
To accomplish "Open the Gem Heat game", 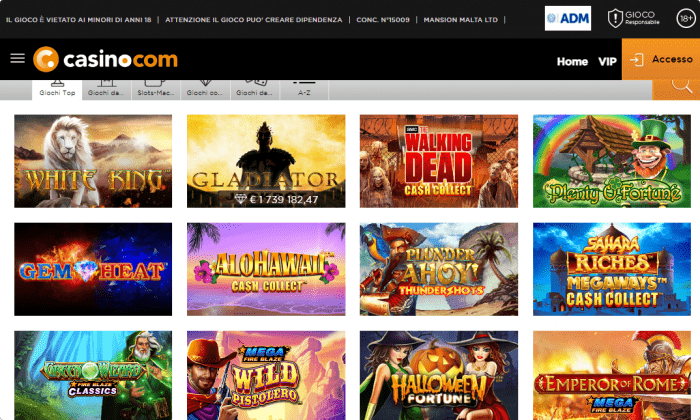I will [93, 269].
